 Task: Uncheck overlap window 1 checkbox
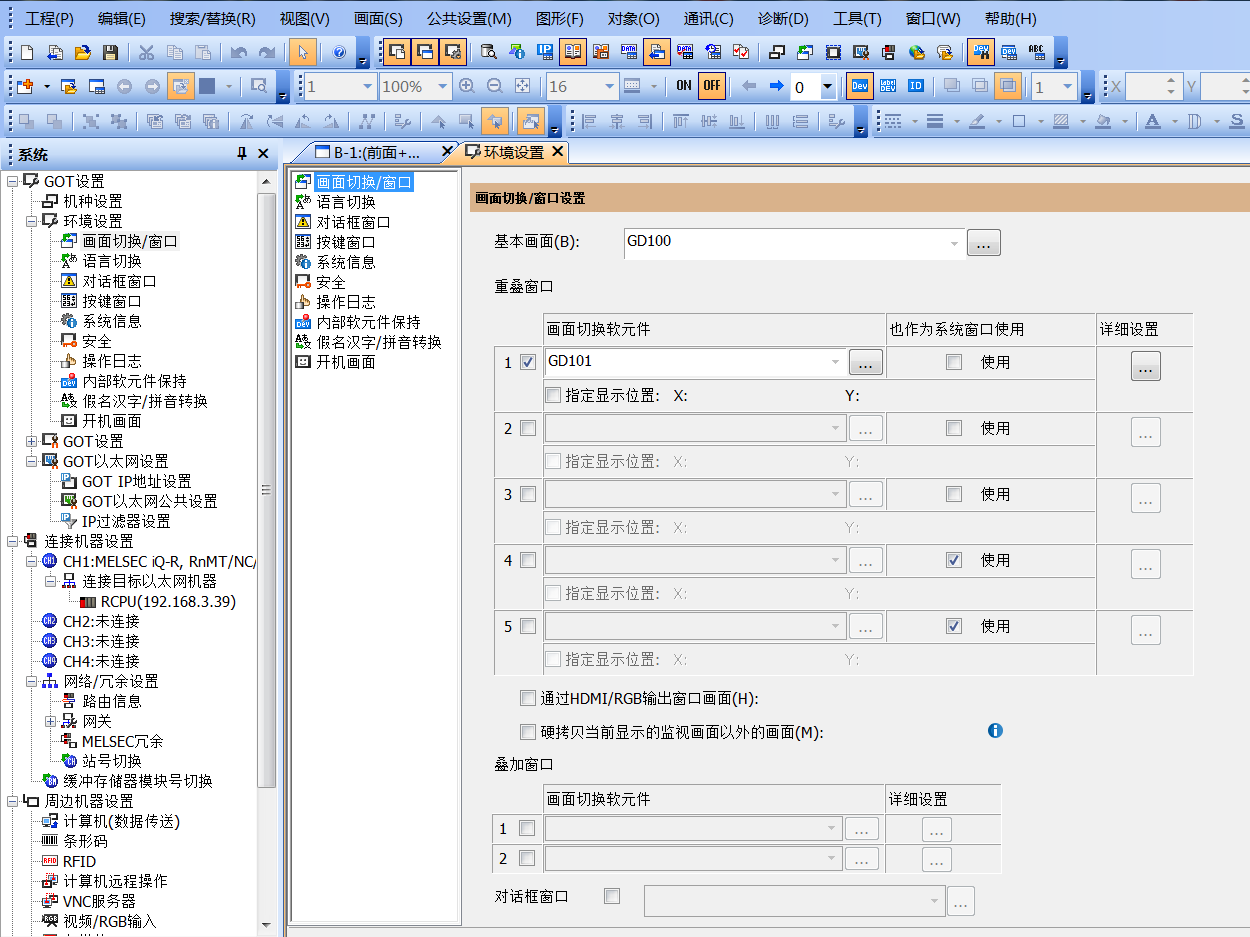pos(528,362)
